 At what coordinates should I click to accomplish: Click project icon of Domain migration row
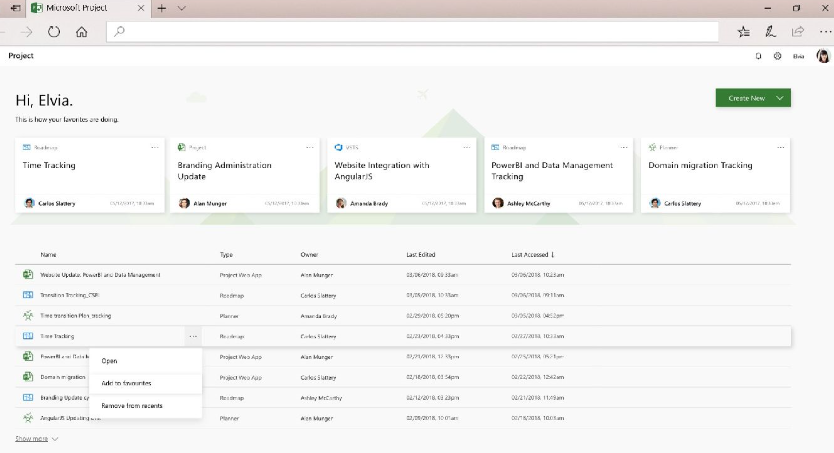pos(28,376)
